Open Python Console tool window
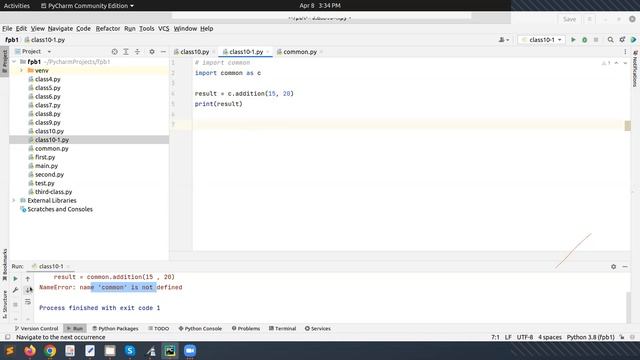This screenshot has height=360, width=640. [200, 329]
